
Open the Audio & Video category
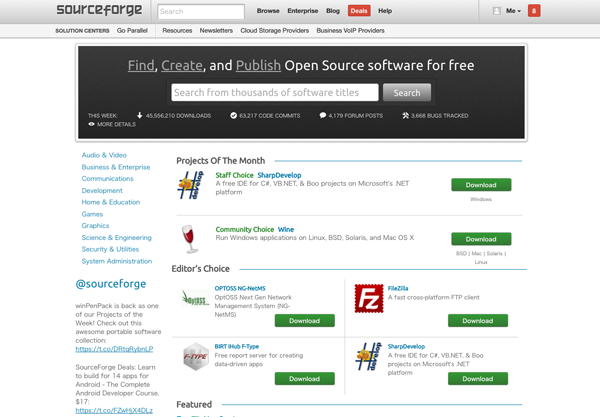pyautogui.click(x=104, y=155)
